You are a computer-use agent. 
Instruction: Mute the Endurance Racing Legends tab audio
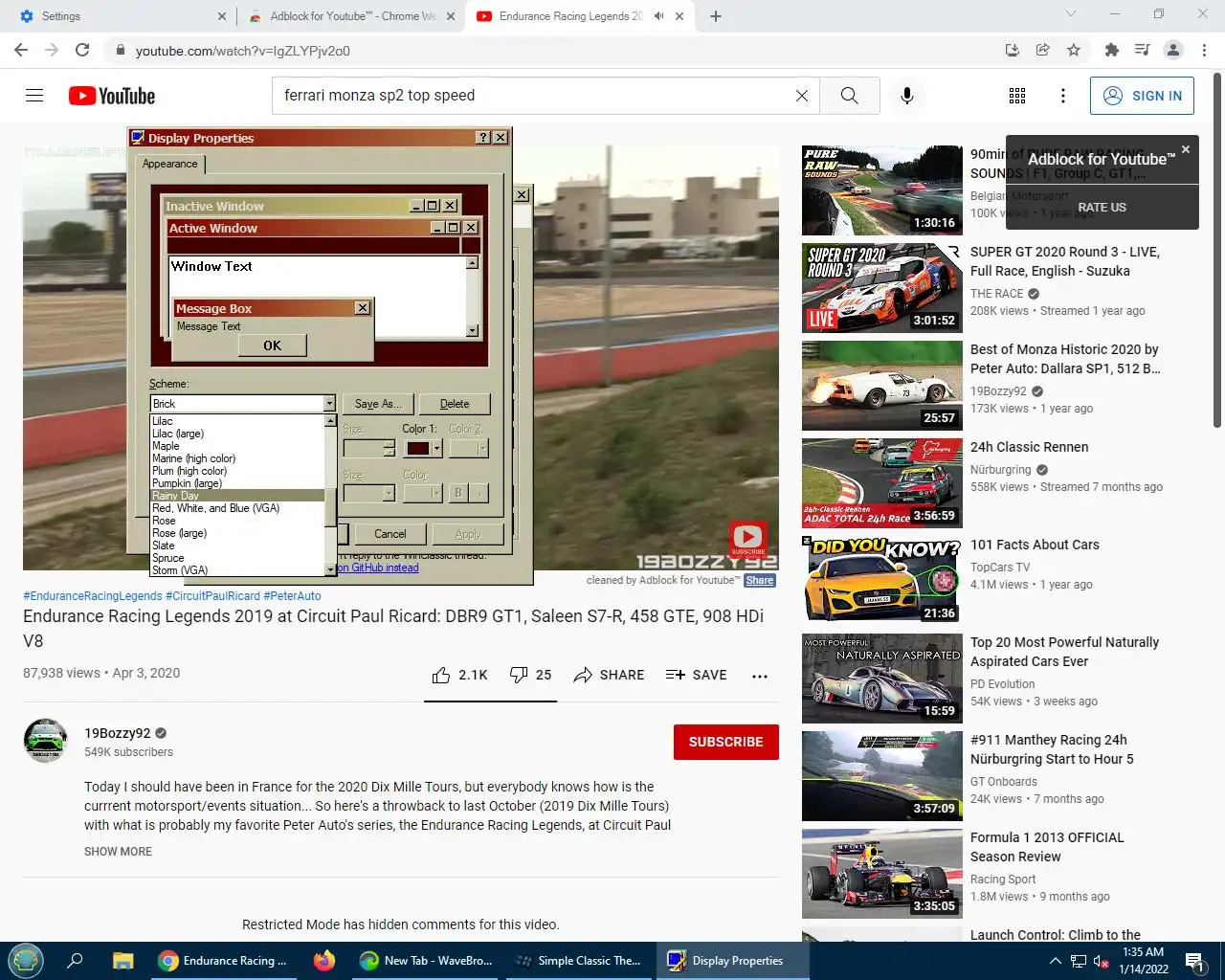658,16
